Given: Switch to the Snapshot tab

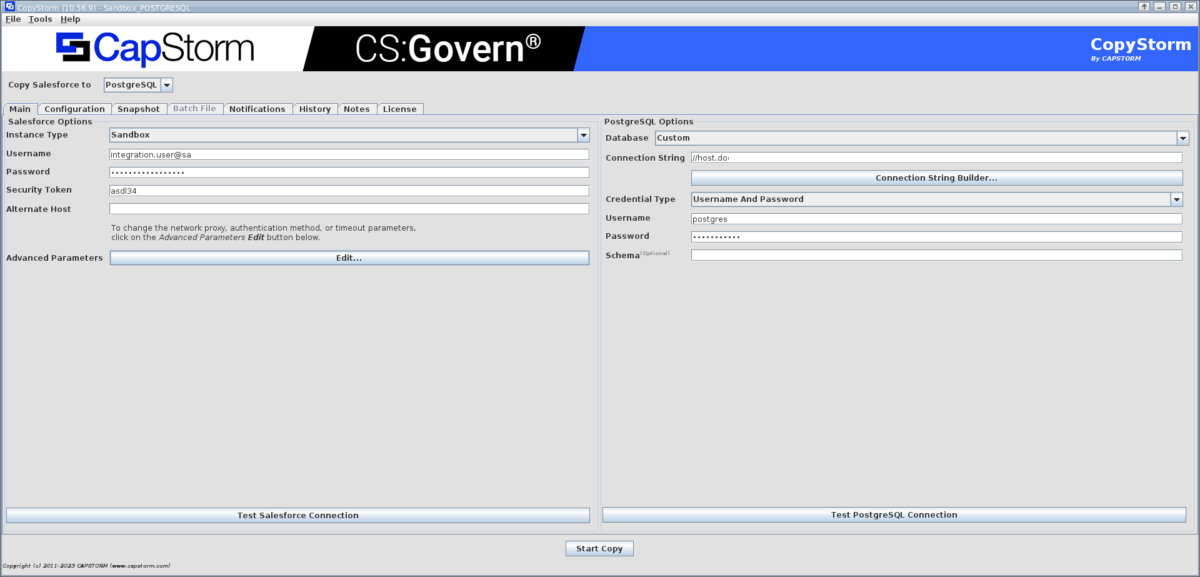Looking at the screenshot, I should 138,108.
